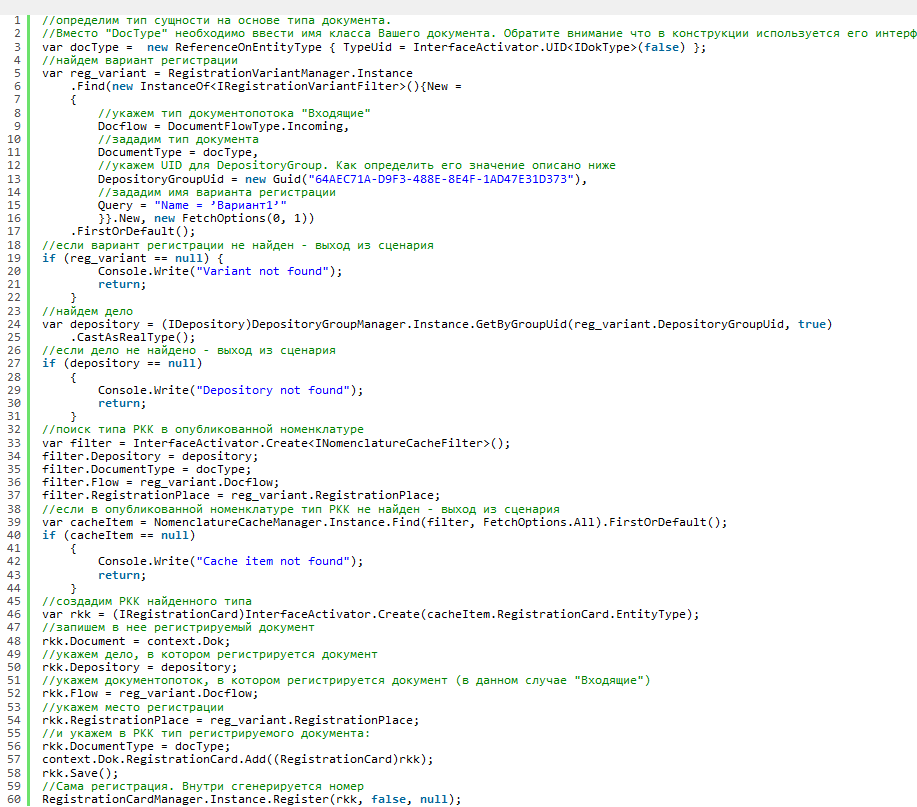
Task: Click the comment '//найдем вариант регистрации'
Action: click(x=140, y=60)
